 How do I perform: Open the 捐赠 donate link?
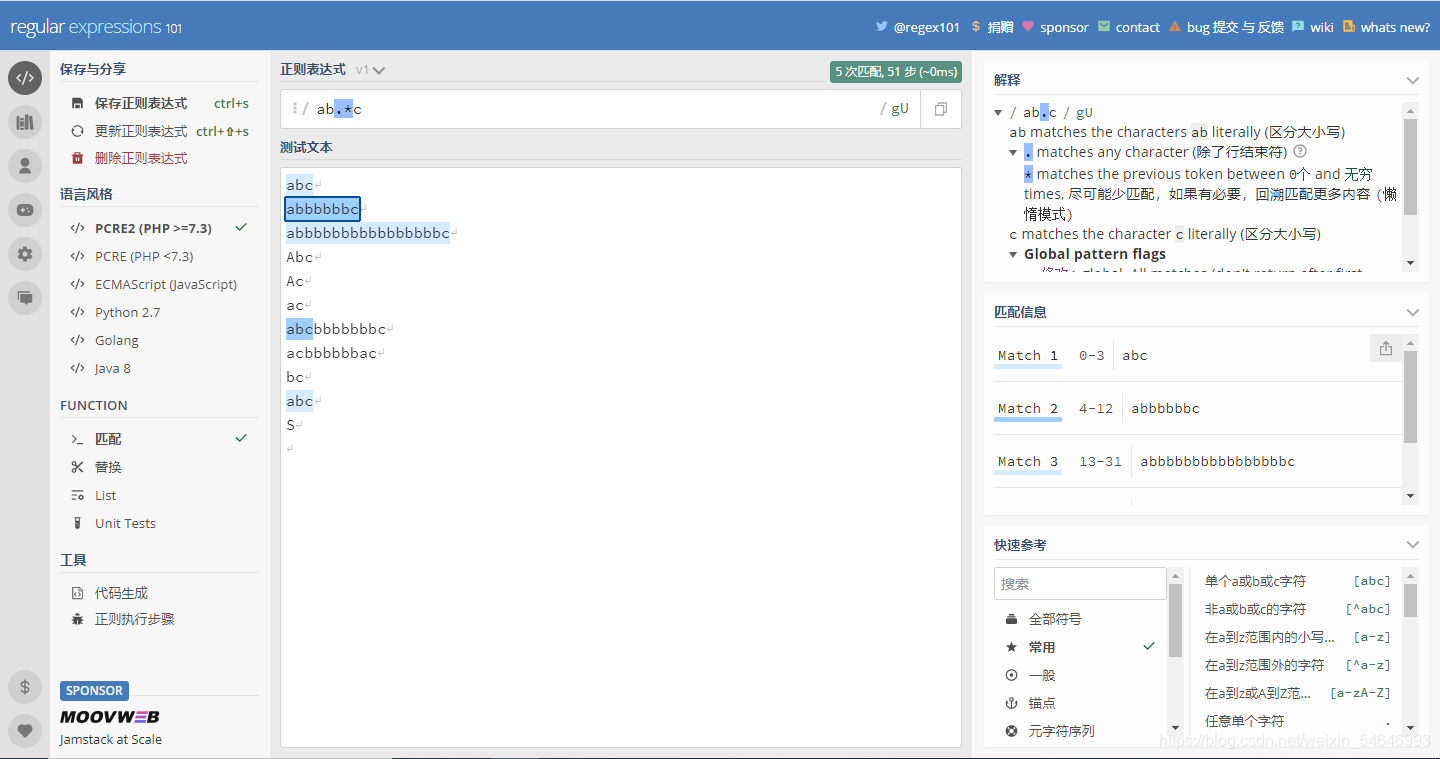pos(992,27)
